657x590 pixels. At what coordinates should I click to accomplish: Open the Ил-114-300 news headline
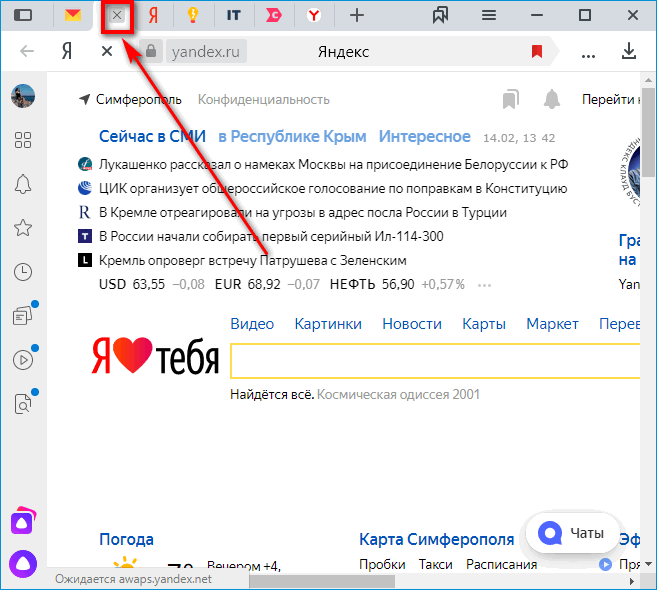pos(271,236)
